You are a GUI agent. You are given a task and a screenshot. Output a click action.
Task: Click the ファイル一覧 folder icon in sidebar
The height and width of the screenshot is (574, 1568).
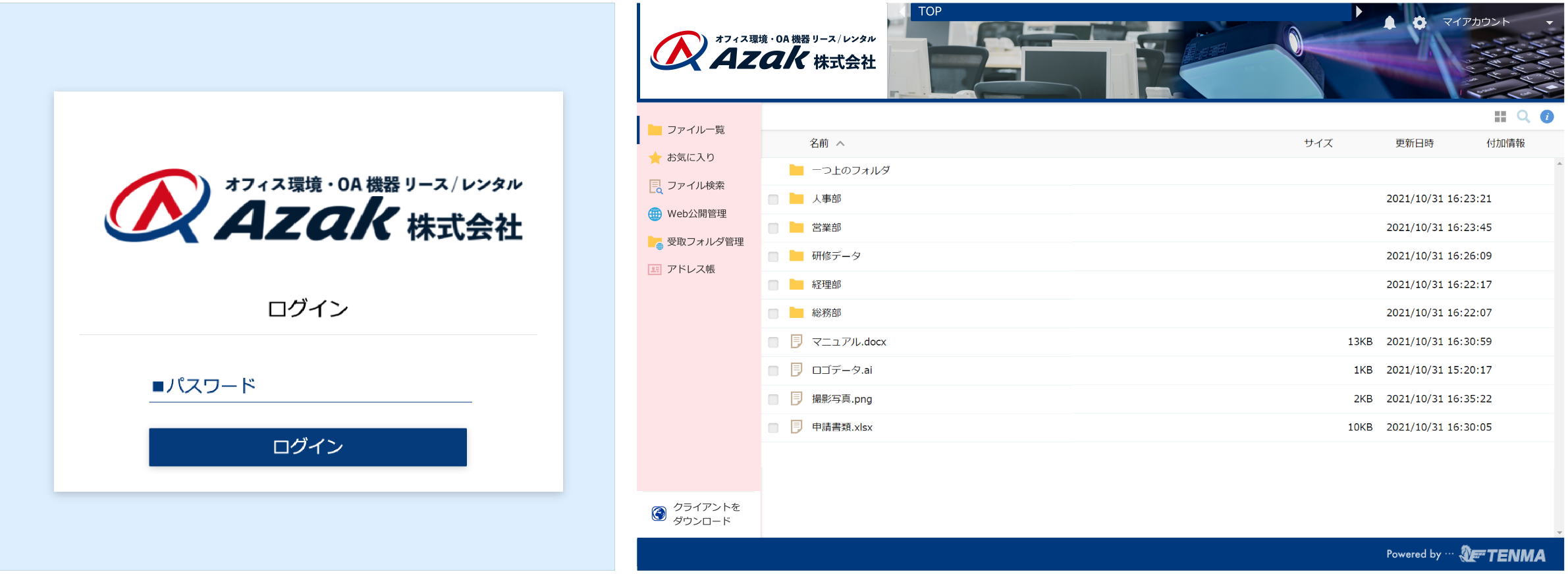655,130
